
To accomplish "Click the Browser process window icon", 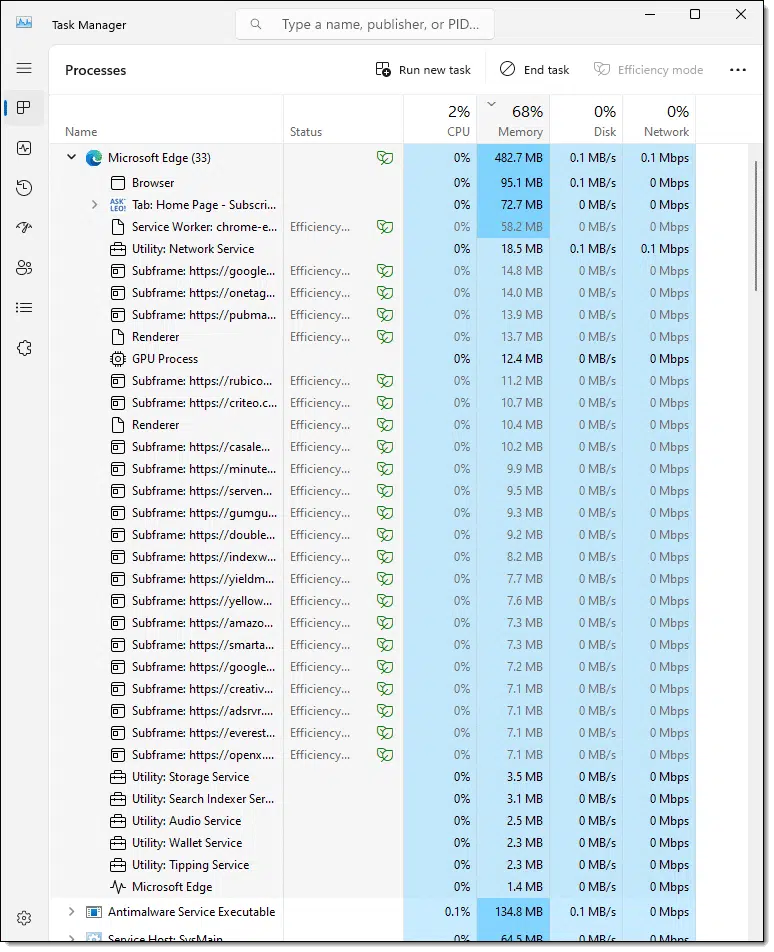I will (118, 183).
